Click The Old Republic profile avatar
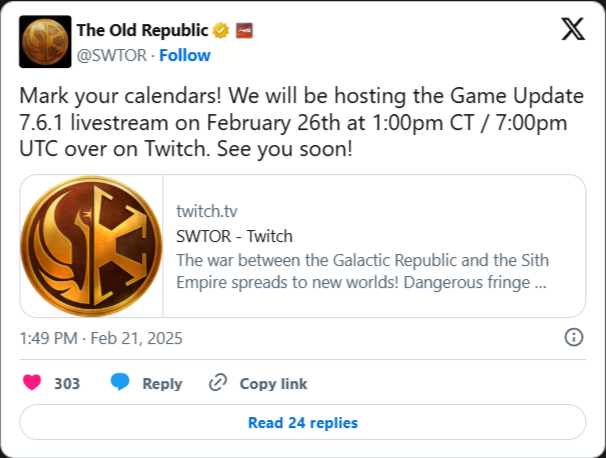The image size is (606, 458). pos(45,42)
